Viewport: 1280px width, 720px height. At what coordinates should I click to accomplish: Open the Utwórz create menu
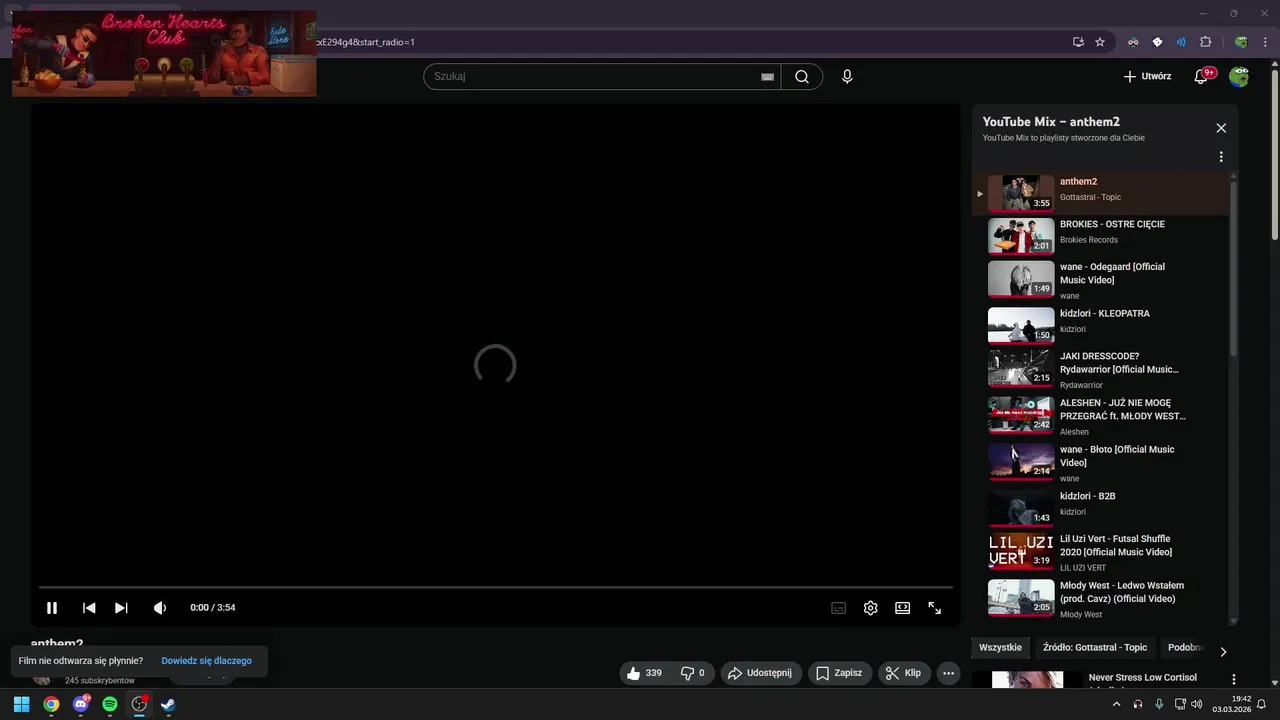[x=1147, y=76]
